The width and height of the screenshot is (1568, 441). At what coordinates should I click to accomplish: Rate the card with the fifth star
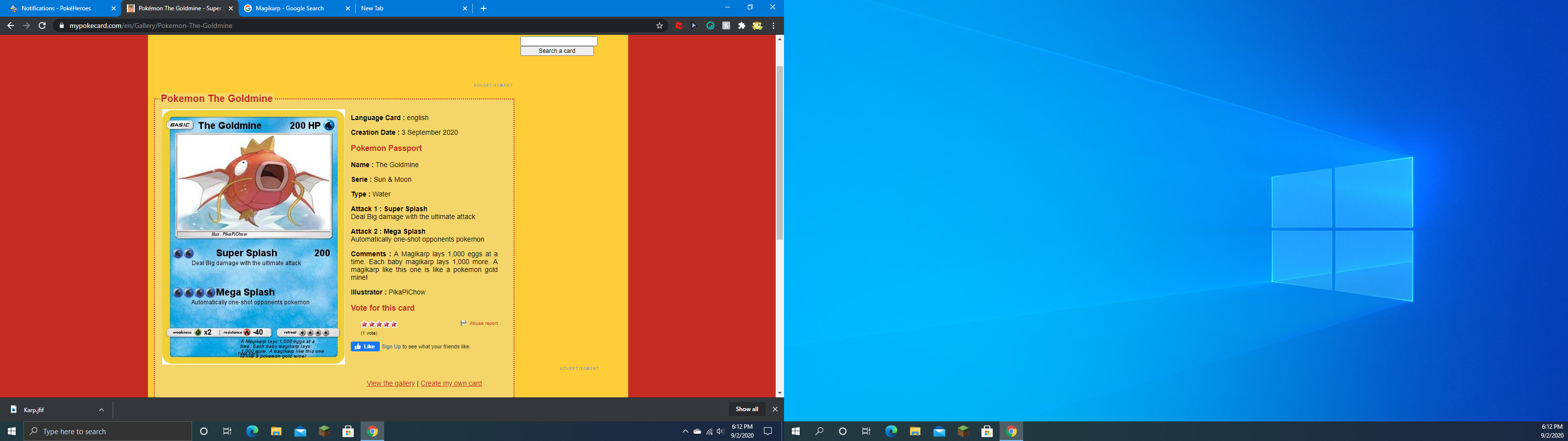pyautogui.click(x=394, y=324)
